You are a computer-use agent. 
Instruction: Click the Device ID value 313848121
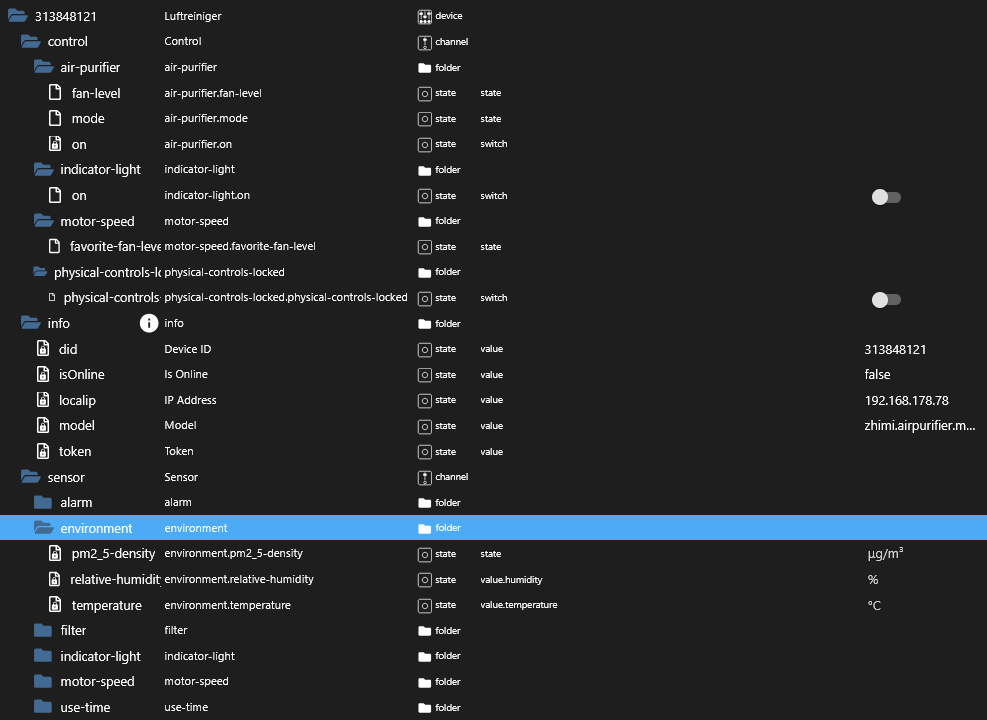pyautogui.click(x=895, y=349)
